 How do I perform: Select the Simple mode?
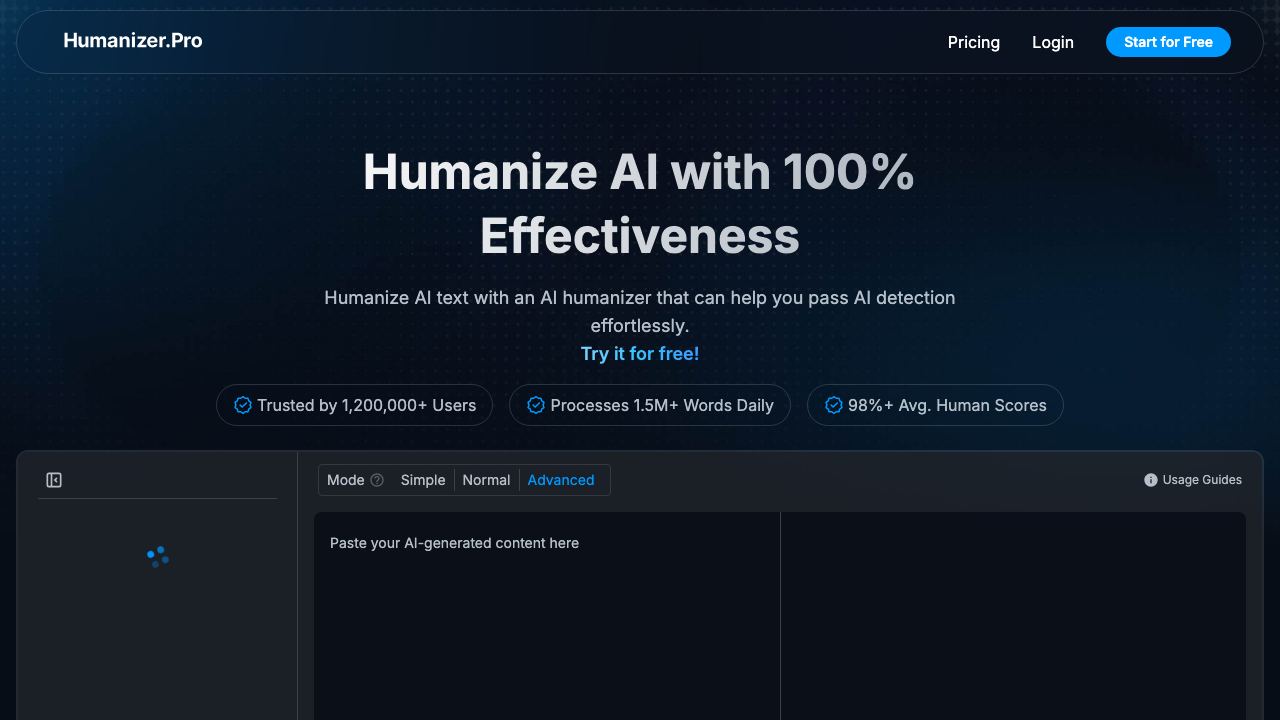click(423, 480)
